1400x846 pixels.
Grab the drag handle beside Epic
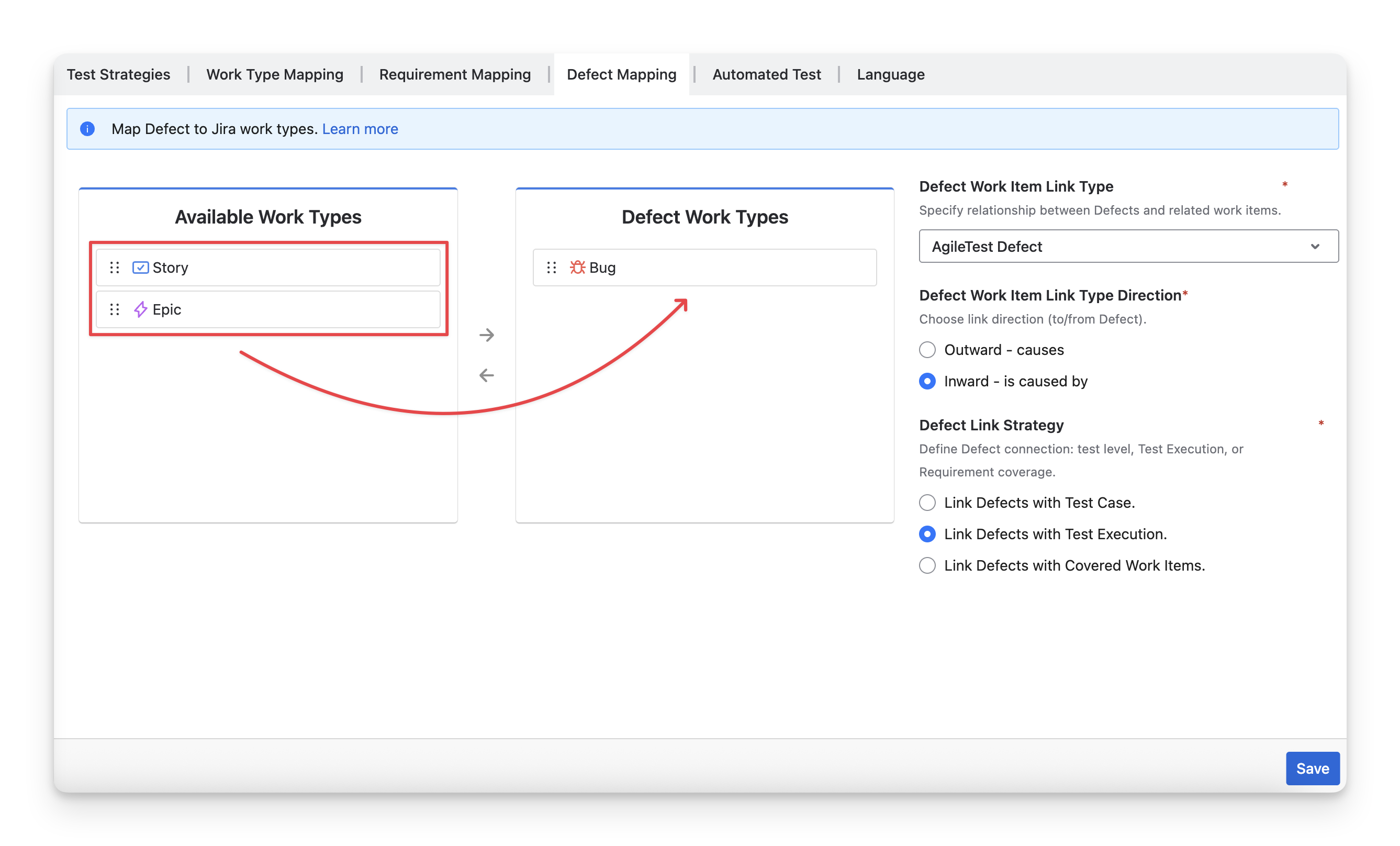115,309
